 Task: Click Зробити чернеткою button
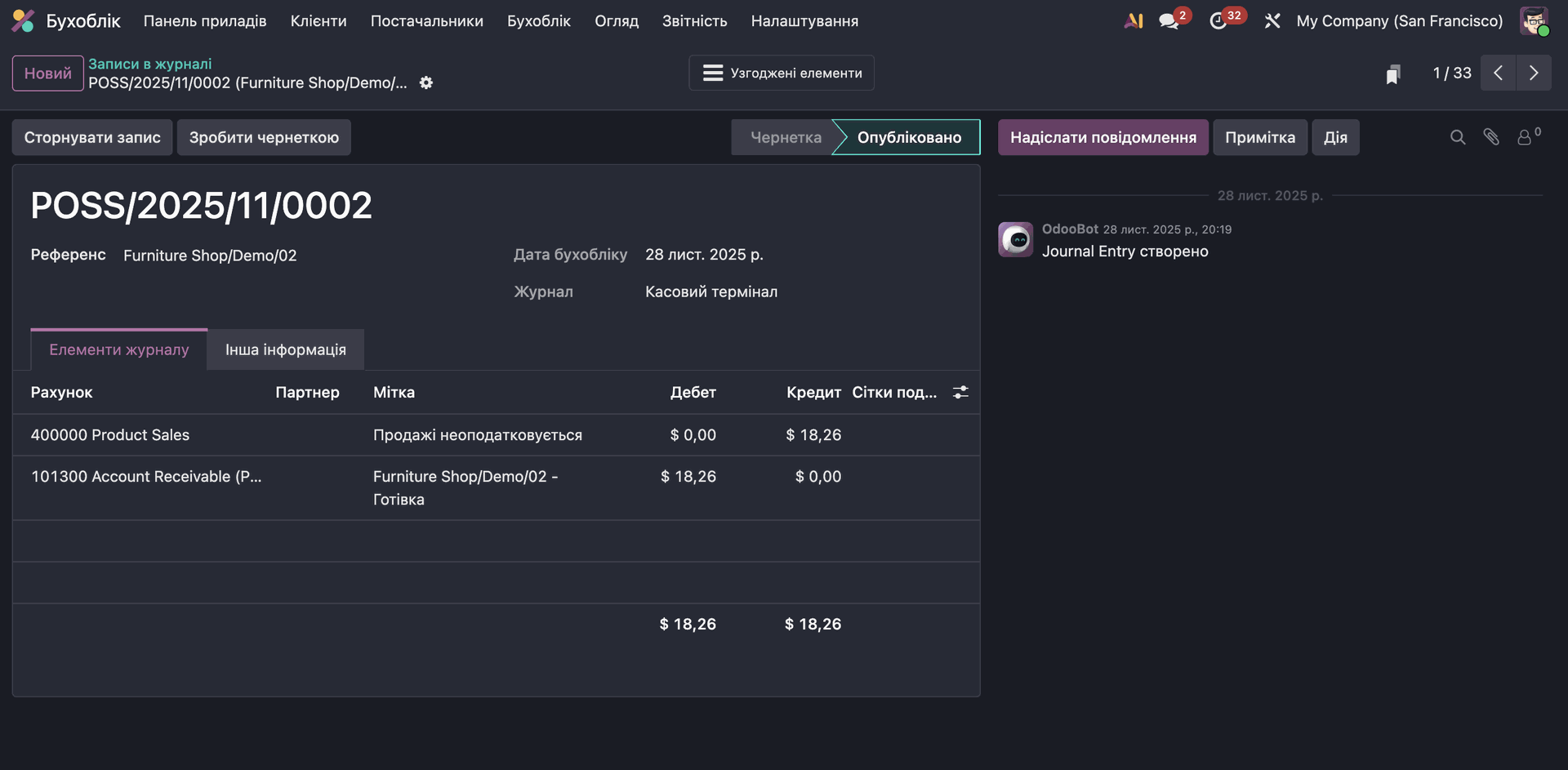(x=264, y=138)
